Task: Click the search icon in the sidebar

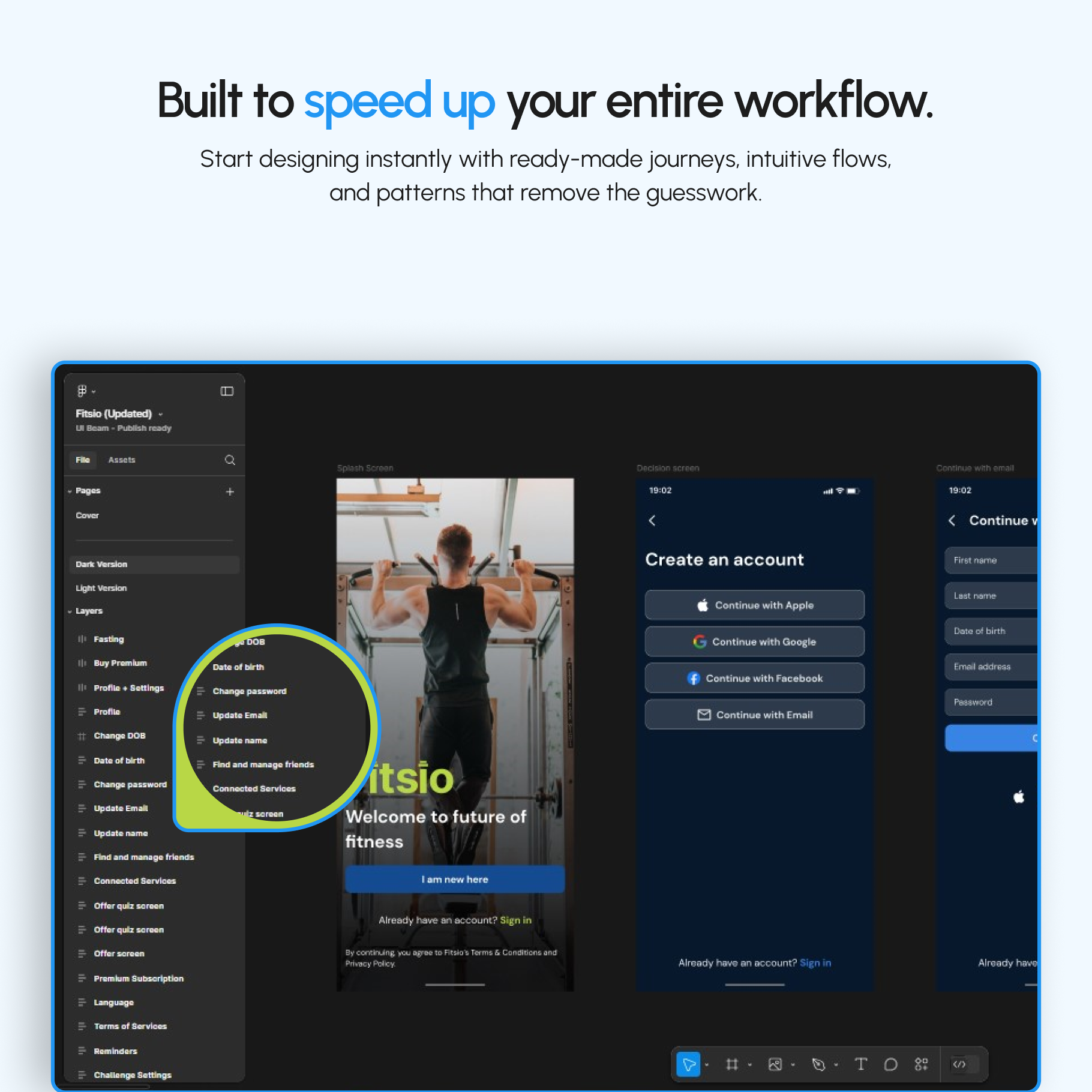Action: point(230,460)
